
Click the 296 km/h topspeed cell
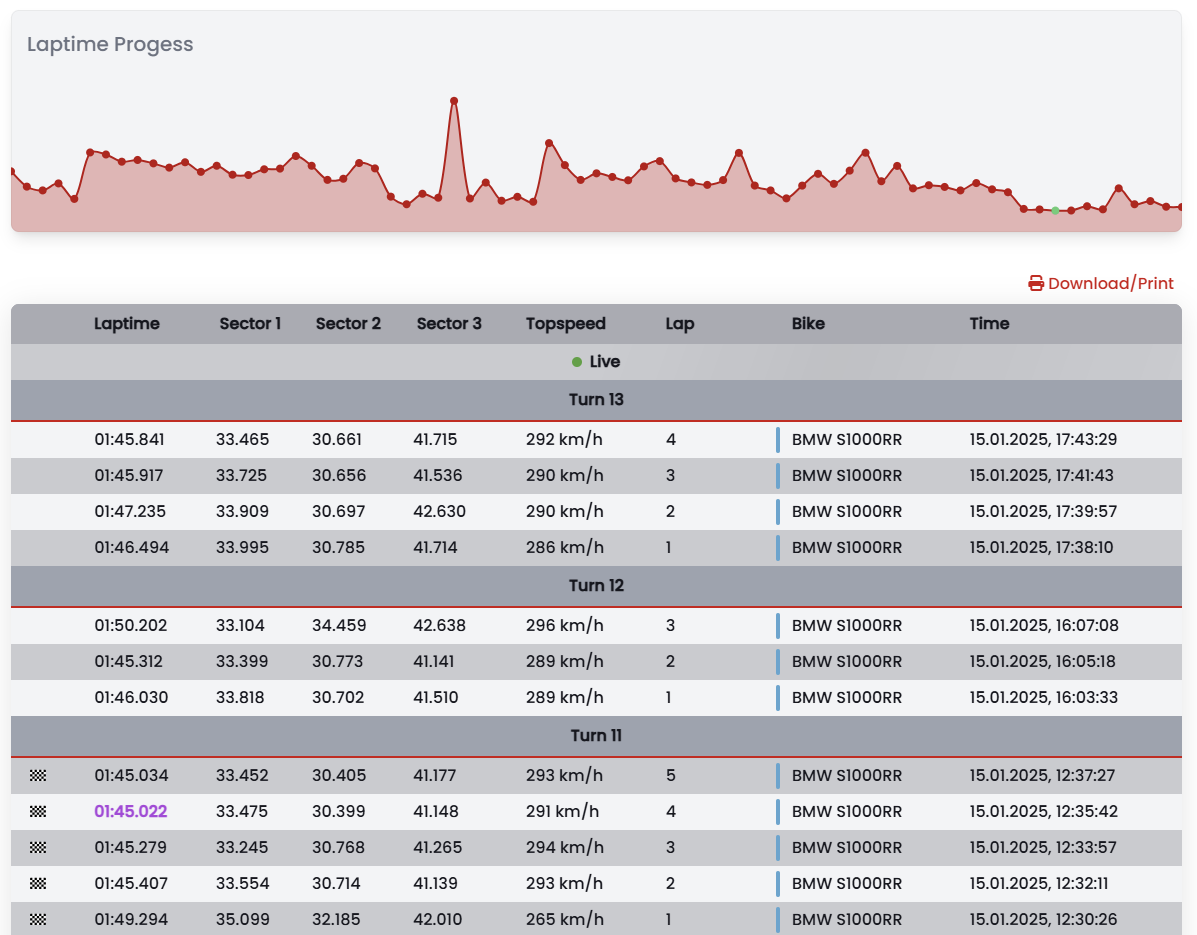click(x=564, y=626)
